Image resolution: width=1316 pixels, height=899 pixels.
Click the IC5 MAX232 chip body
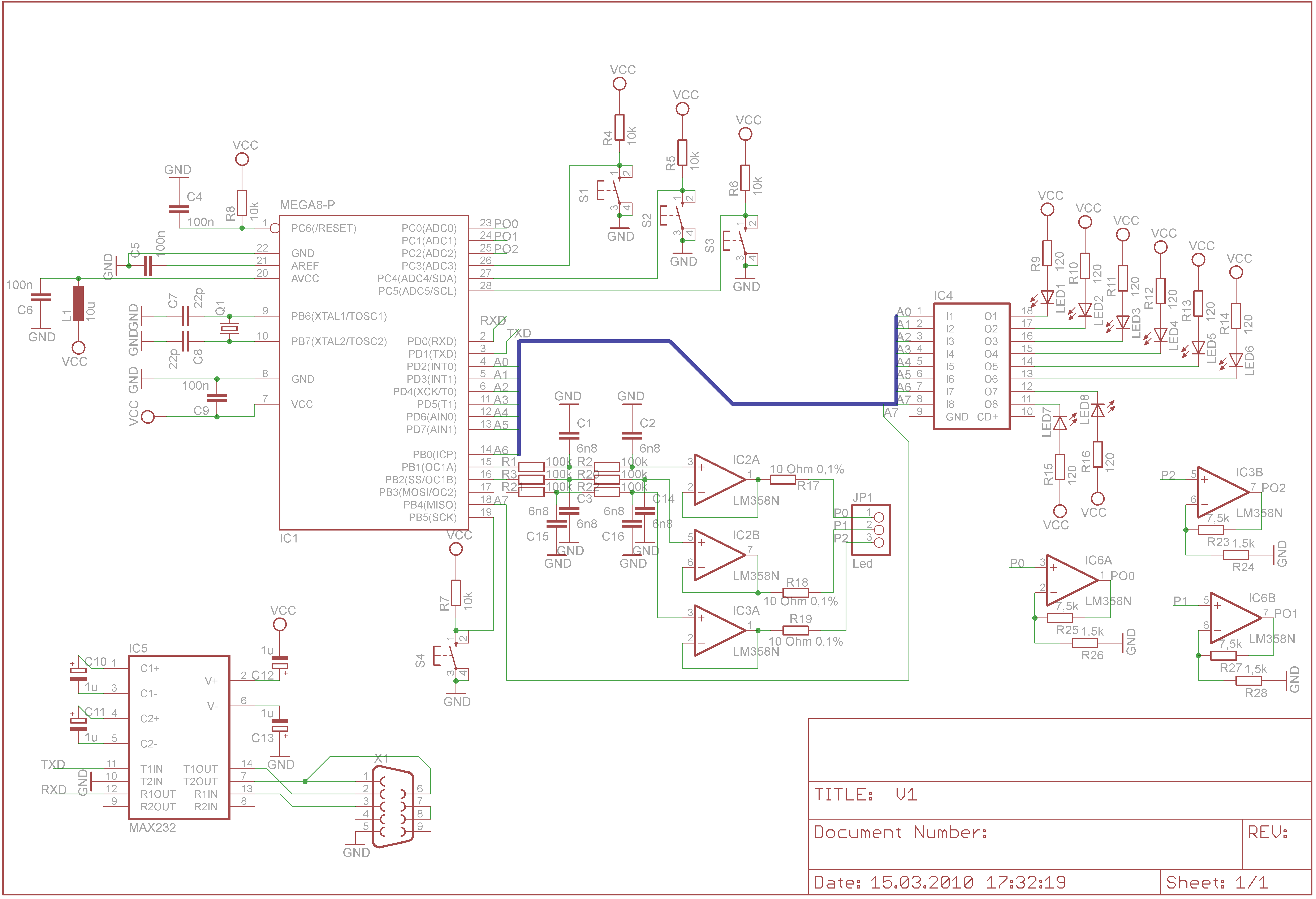(x=179, y=738)
